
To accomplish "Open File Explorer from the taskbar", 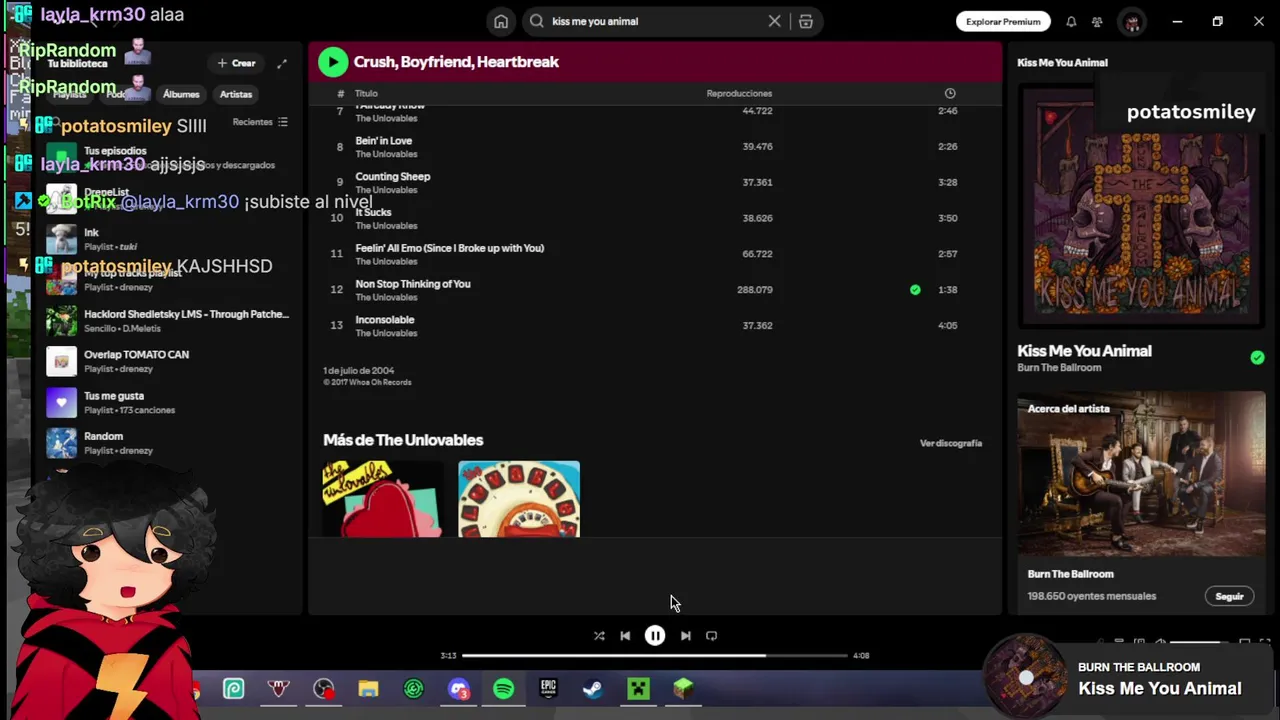I will pos(368,689).
